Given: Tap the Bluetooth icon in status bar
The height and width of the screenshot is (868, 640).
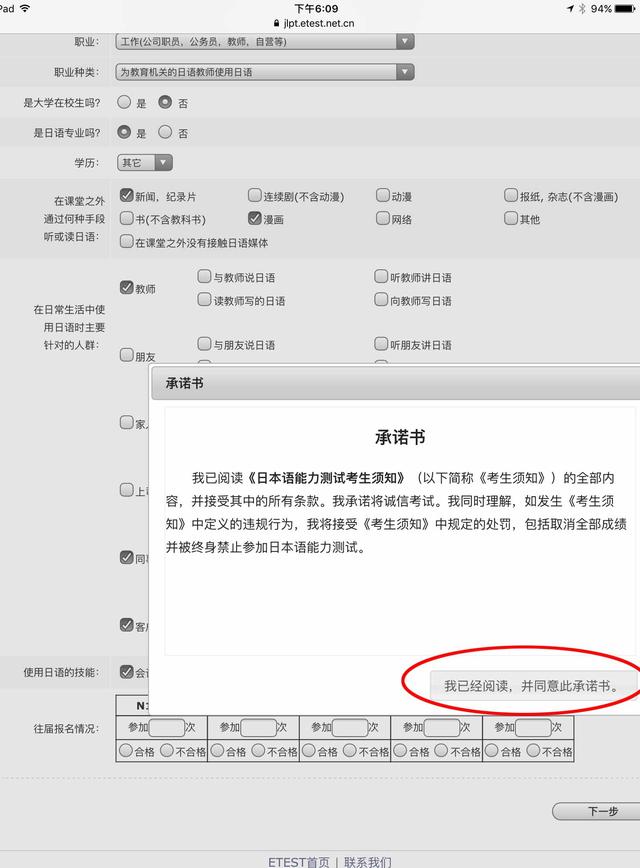Looking at the screenshot, I should [581, 8].
